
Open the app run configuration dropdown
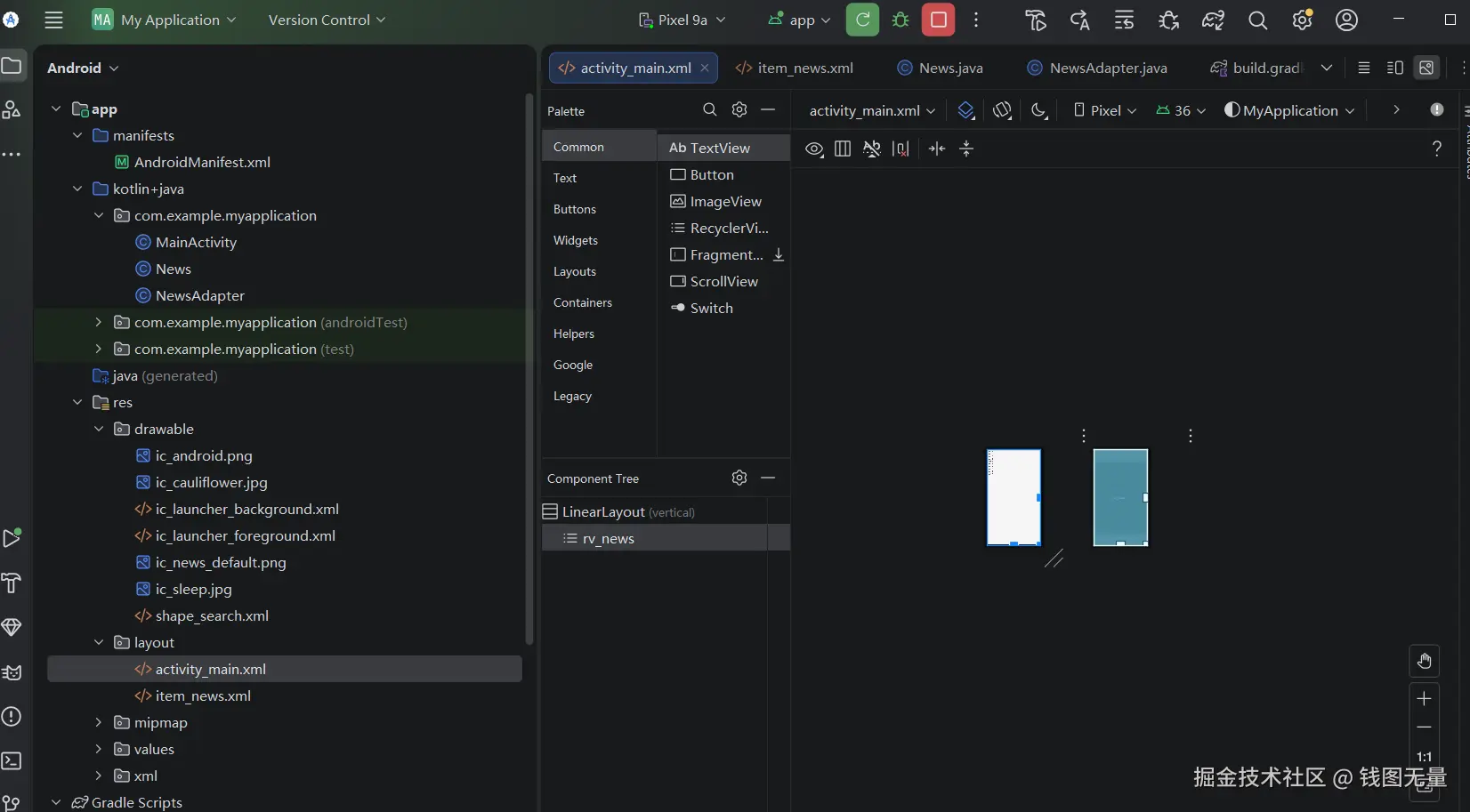[799, 20]
